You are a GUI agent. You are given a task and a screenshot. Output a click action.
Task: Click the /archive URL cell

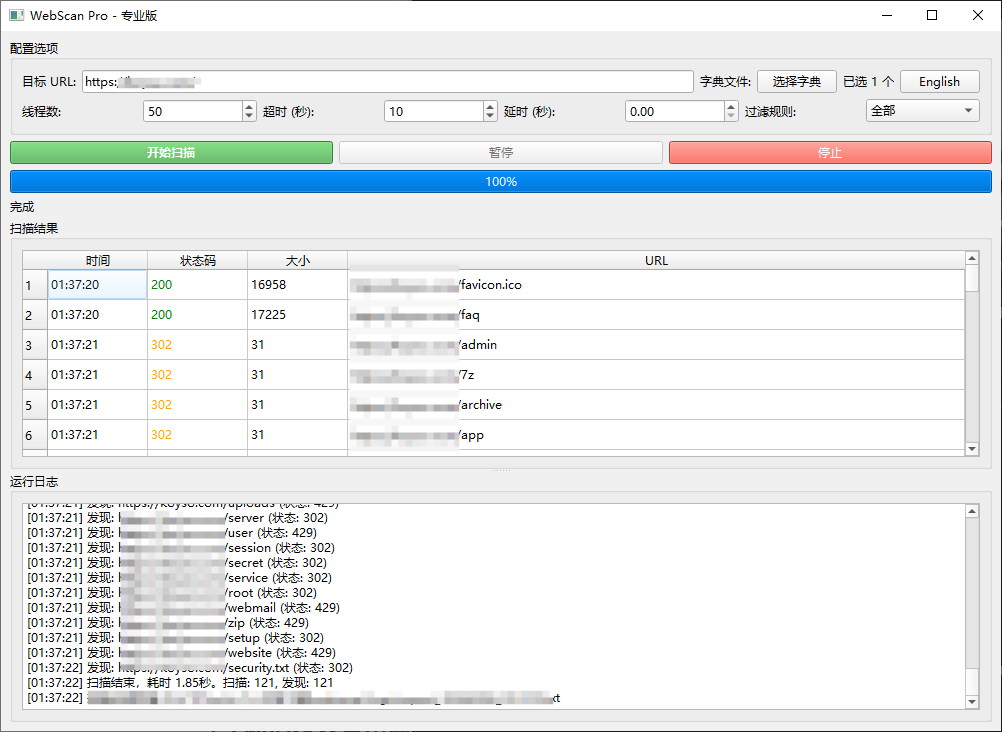point(656,405)
